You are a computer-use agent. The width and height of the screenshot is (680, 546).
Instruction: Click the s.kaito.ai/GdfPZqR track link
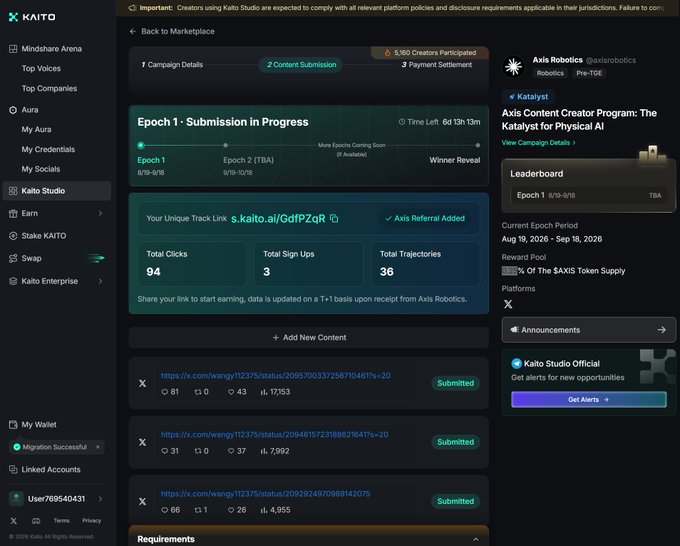pos(278,219)
